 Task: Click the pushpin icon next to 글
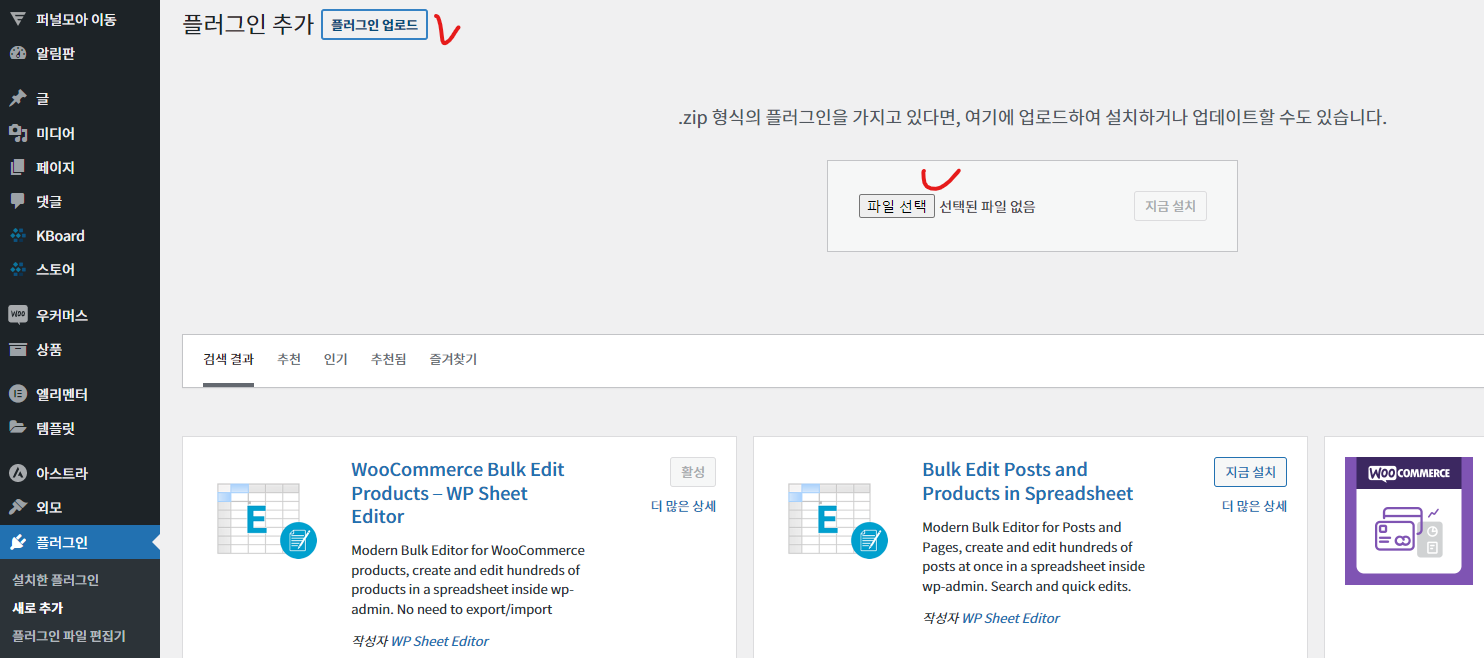click(17, 99)
